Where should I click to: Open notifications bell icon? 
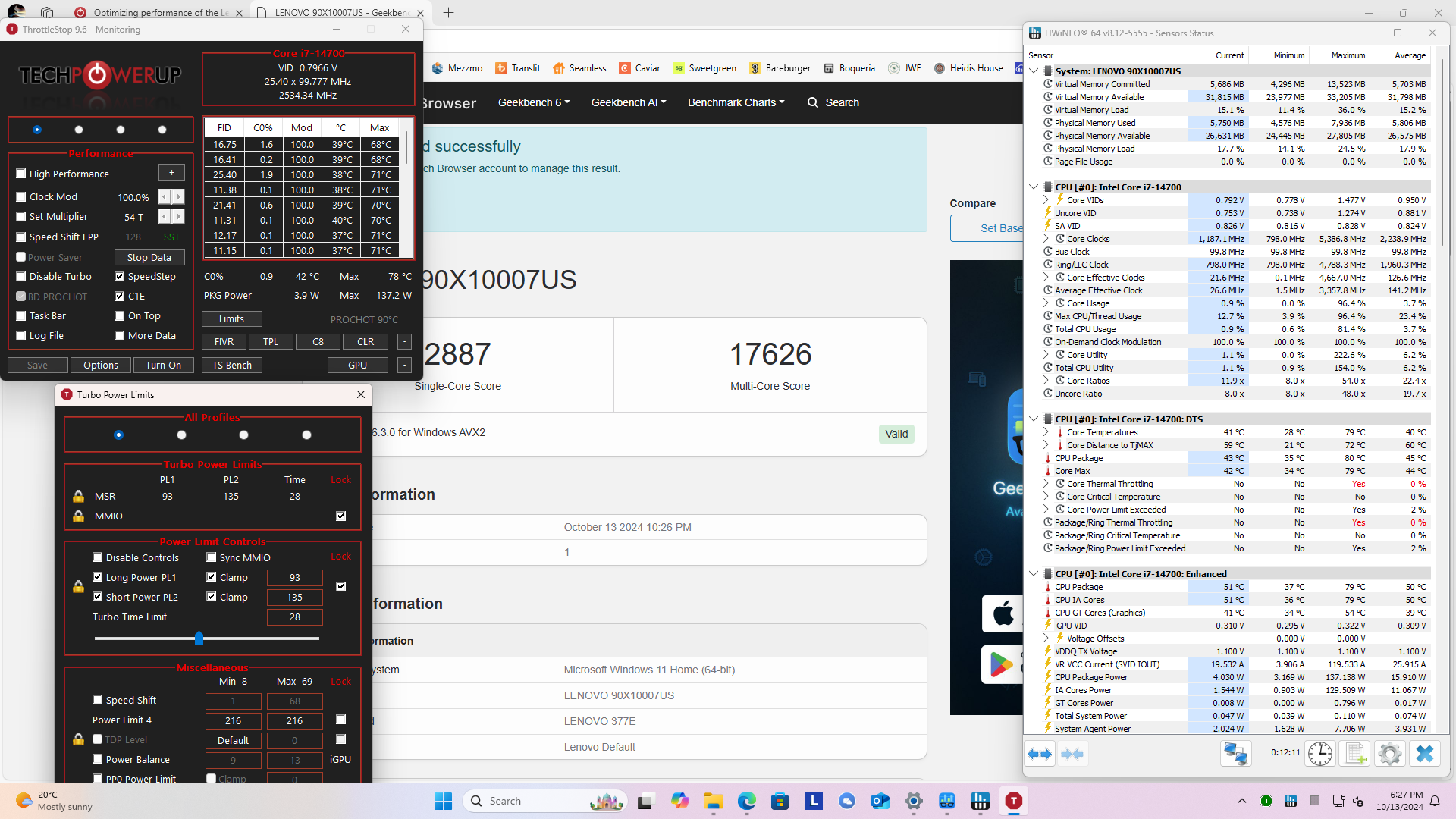[x=1435, y=801]
